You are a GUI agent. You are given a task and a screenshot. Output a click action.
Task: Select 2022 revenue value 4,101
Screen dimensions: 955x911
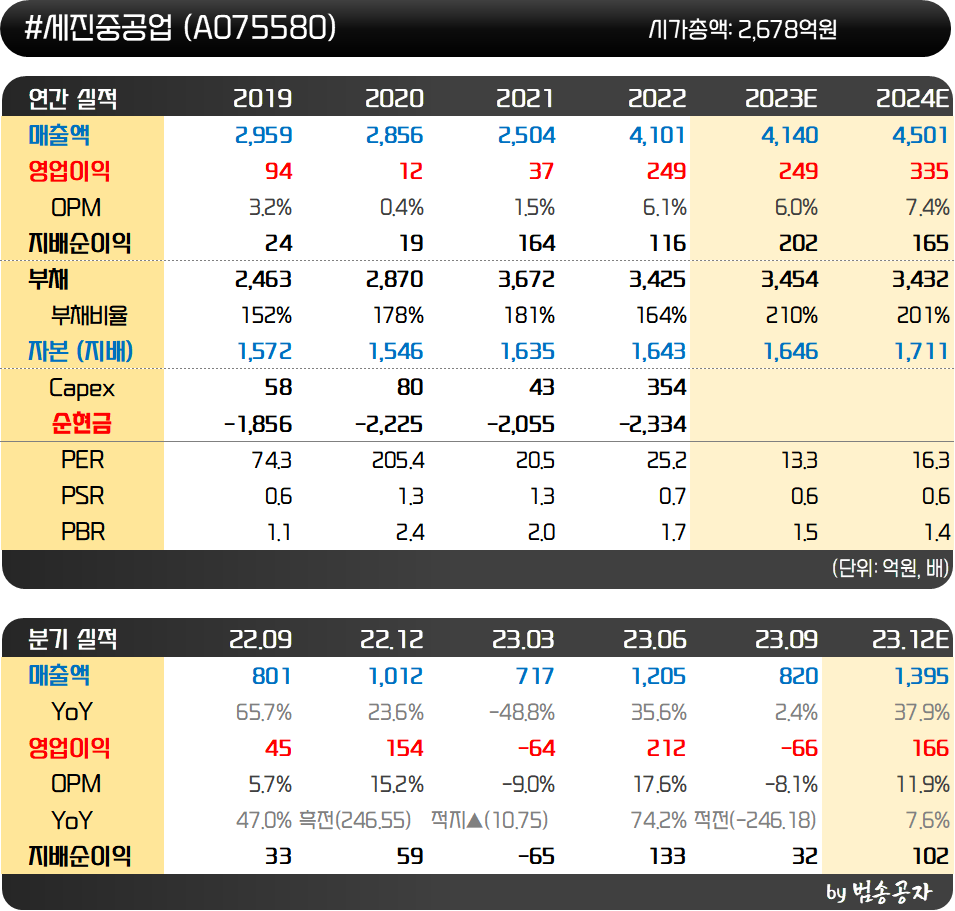click(x=658, y=135)
